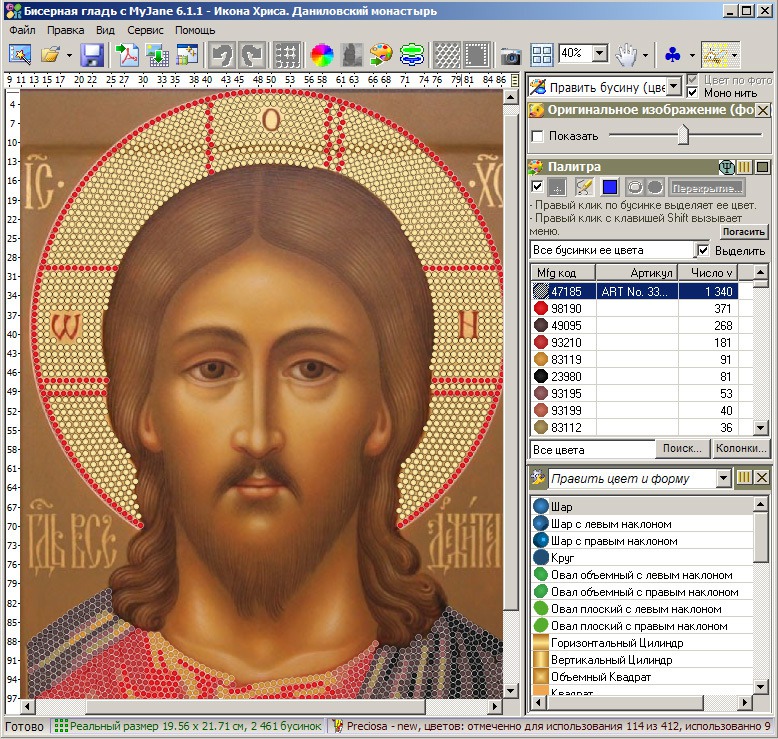This screenshot has width=778, height=739.
Task: Click the Save floppy disk icon
Action: tap(92, 54)
